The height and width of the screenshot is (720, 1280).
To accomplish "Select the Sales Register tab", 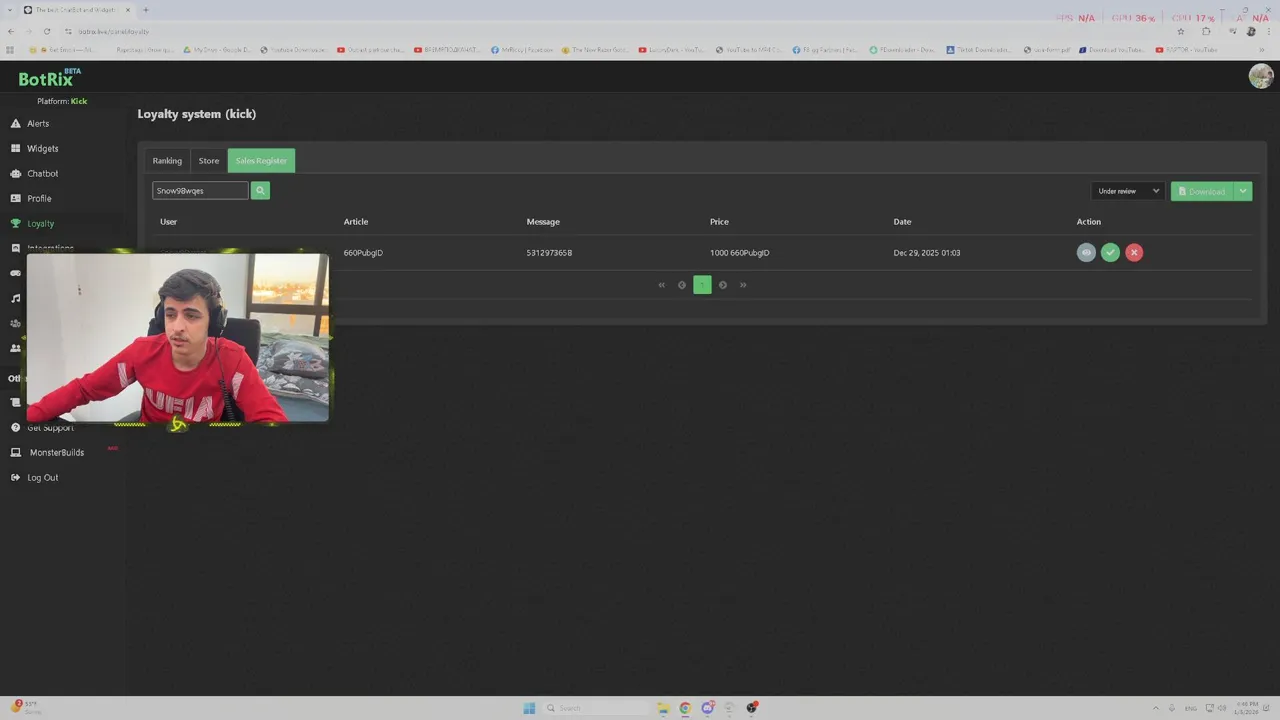I will point(261,161).
